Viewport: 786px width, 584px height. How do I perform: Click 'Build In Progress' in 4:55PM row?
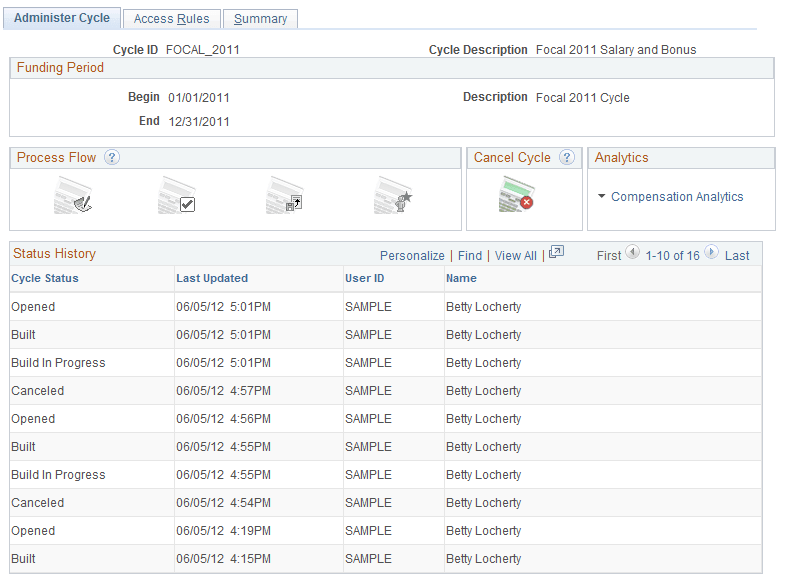[58, 475]
